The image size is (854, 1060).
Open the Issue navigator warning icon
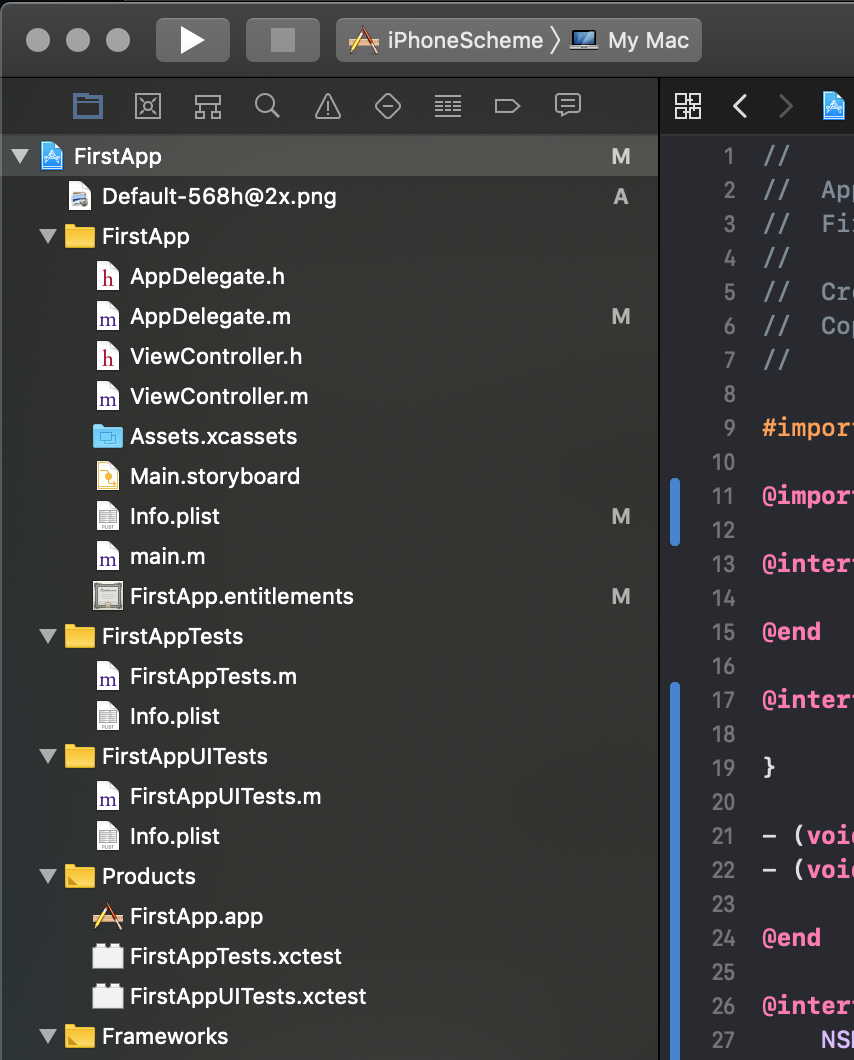(327, 105)
